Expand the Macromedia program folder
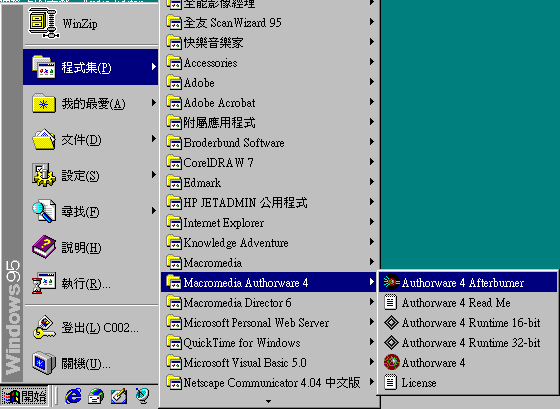Image resolution: width=560 pixels, height=409 pixels. coord(270,263)
